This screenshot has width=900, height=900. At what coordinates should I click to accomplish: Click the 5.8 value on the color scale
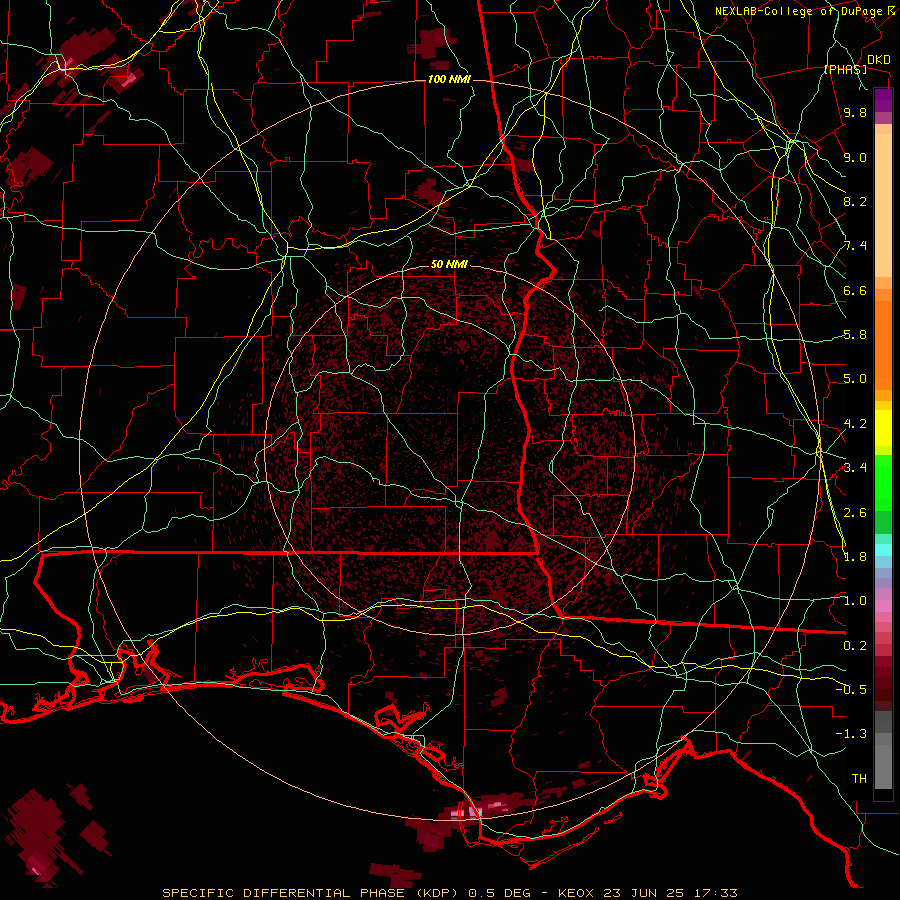click(x=855, y=335)
